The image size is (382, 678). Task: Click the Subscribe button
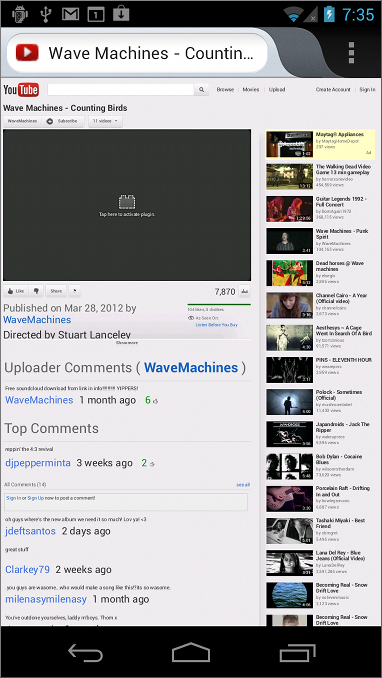click(x=64, y=121)
